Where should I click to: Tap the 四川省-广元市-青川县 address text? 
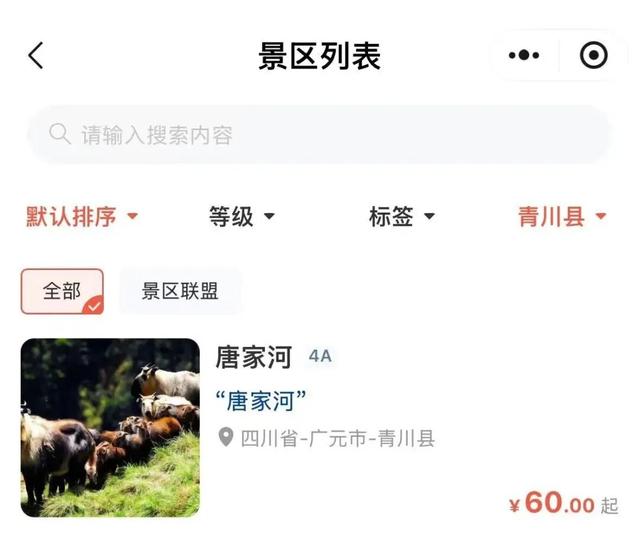pyautogui.click(x=338, y=438)
